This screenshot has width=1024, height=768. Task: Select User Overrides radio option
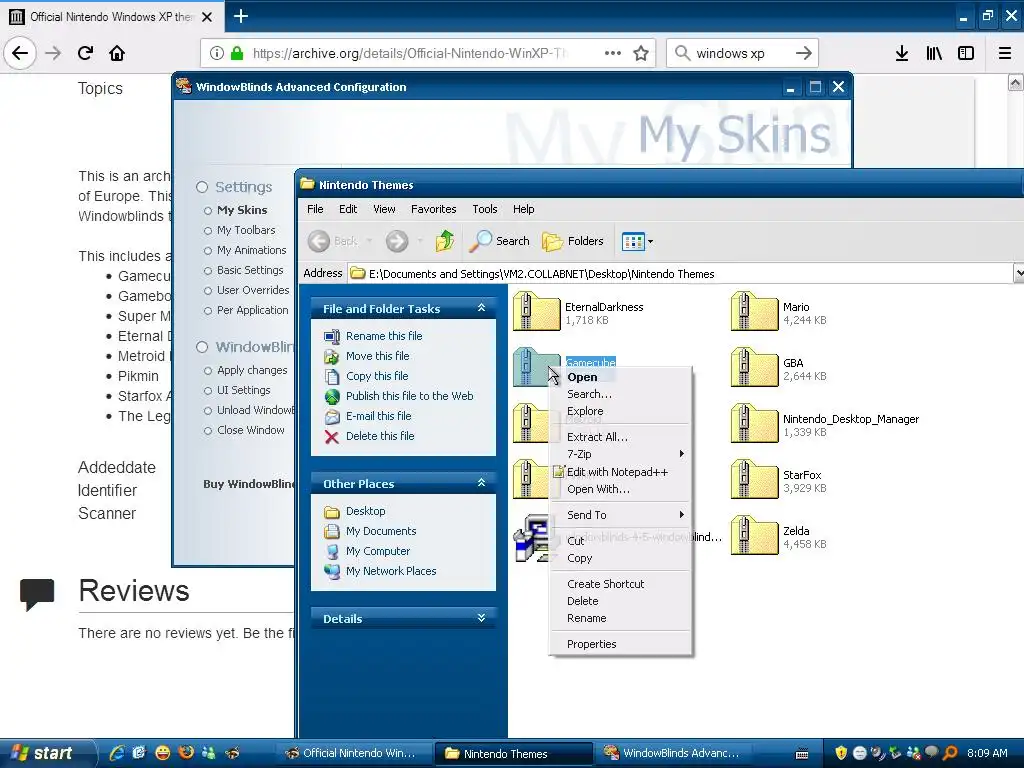[x=208, y=291]
